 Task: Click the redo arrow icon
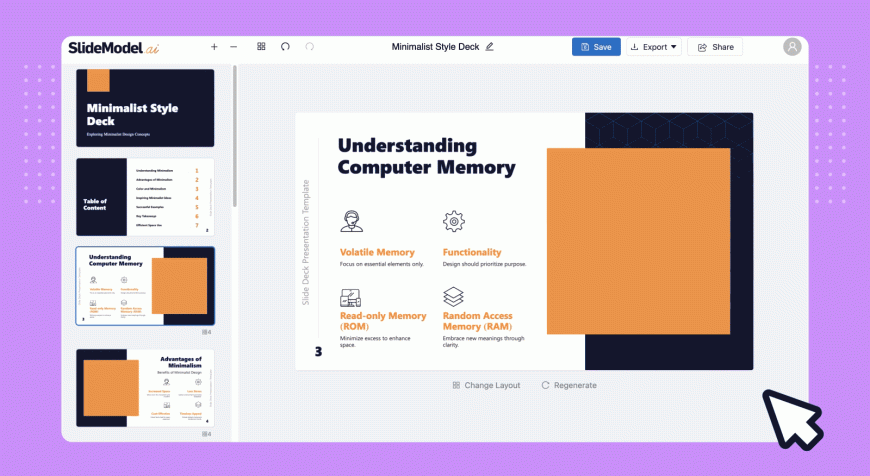(310, 47)
